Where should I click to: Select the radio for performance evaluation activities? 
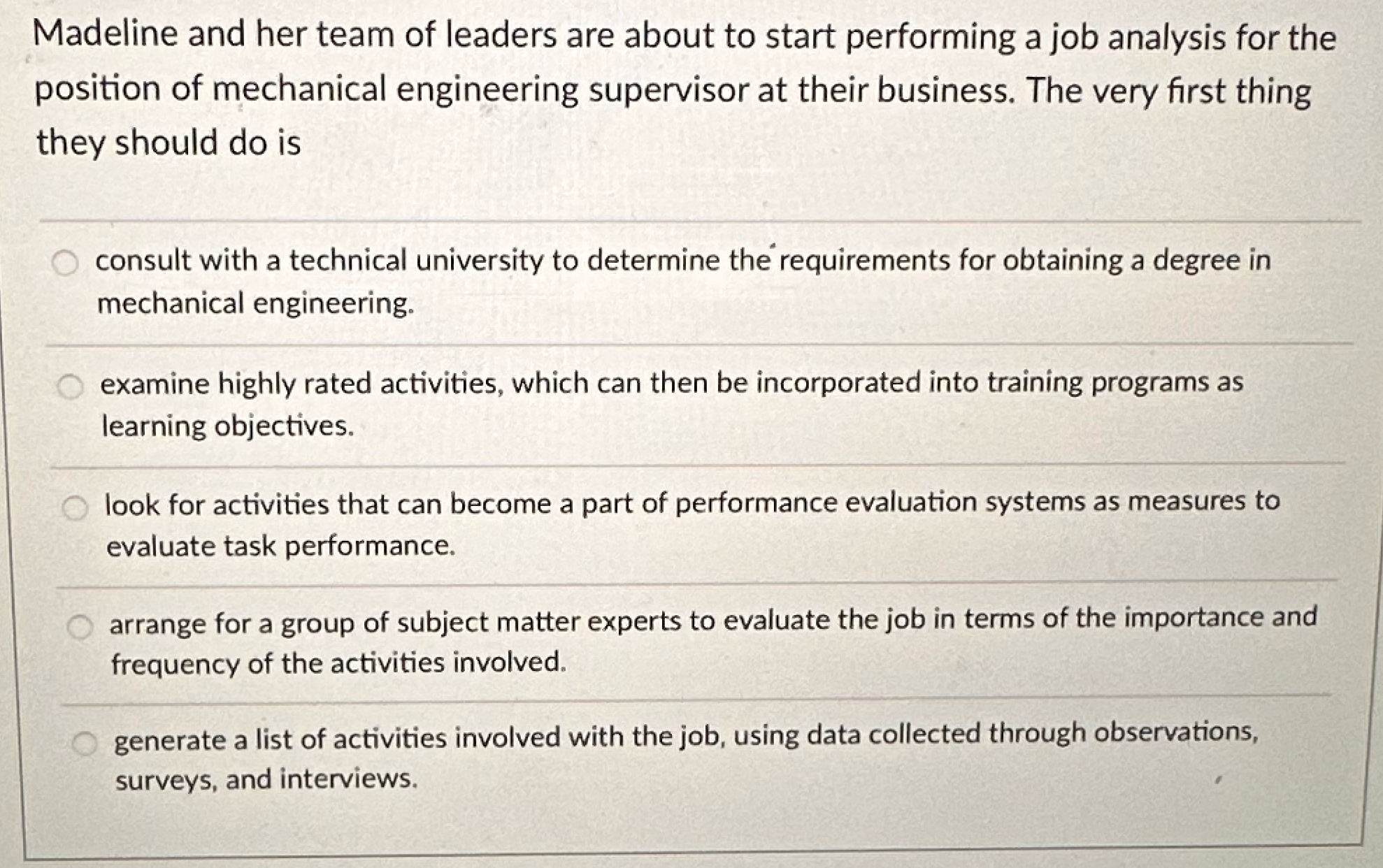[75, 508]
